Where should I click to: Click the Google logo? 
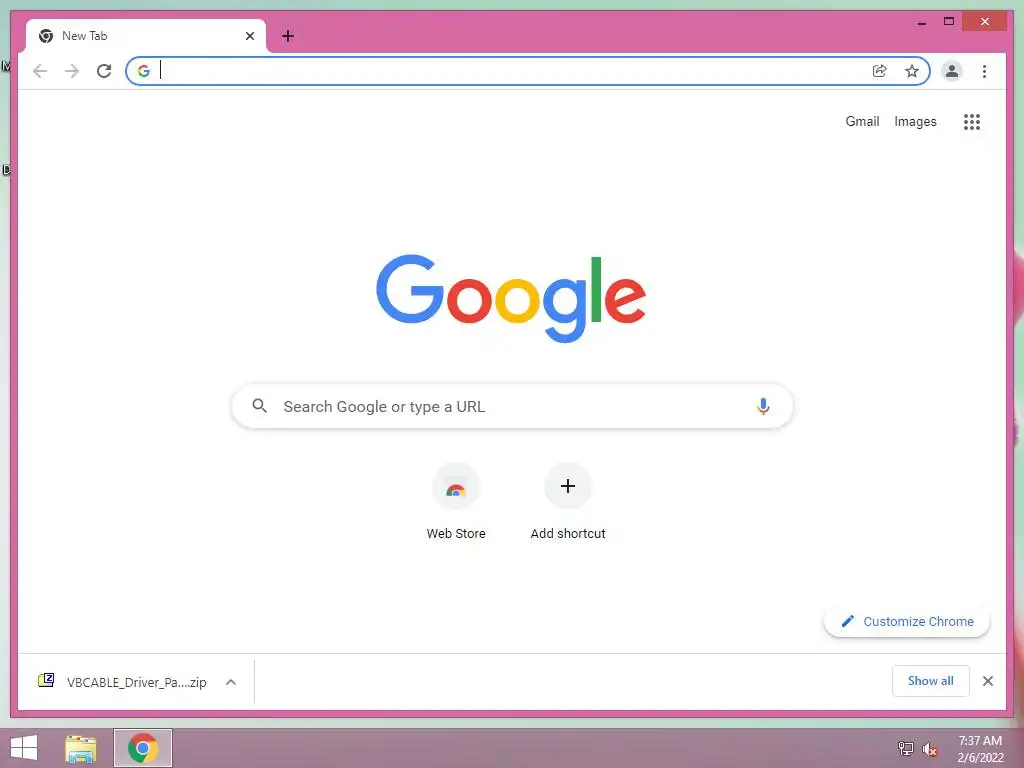pos(511,298)
